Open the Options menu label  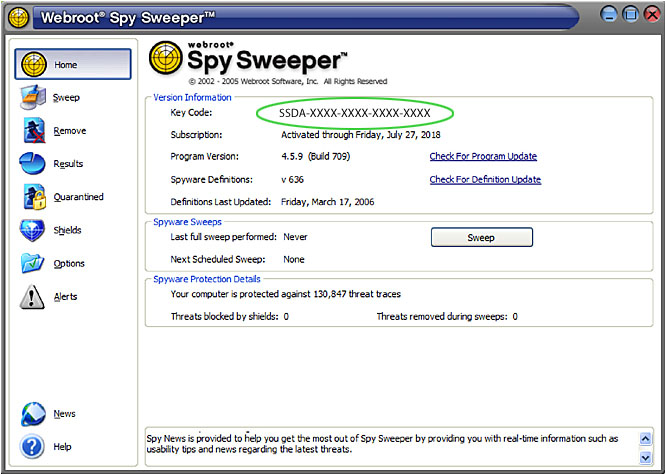[x=69, y=263]
